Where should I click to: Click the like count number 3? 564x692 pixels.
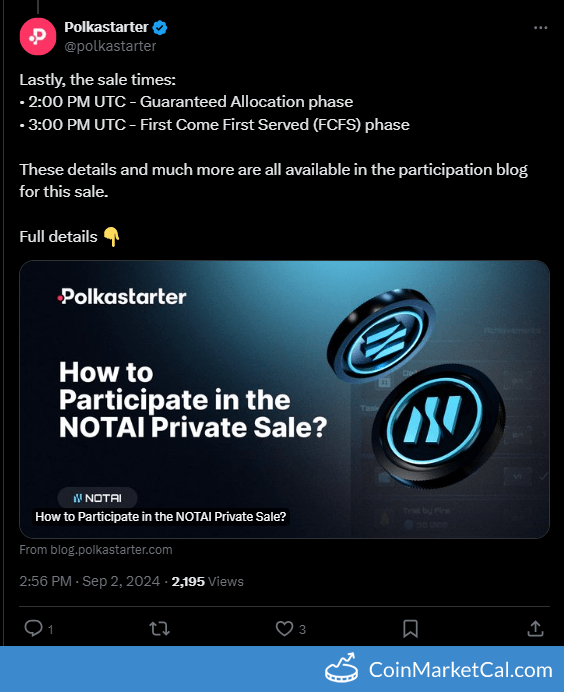tap(302, 630)
